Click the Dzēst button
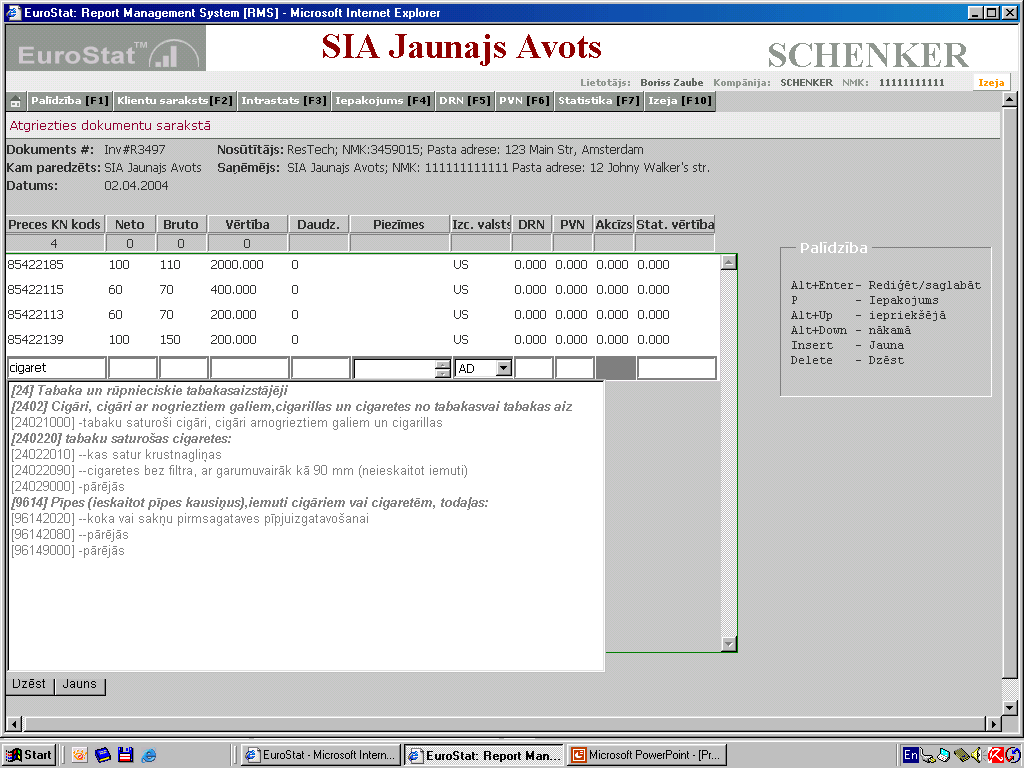Screen dimensions: 1024x768 (29, 684)
